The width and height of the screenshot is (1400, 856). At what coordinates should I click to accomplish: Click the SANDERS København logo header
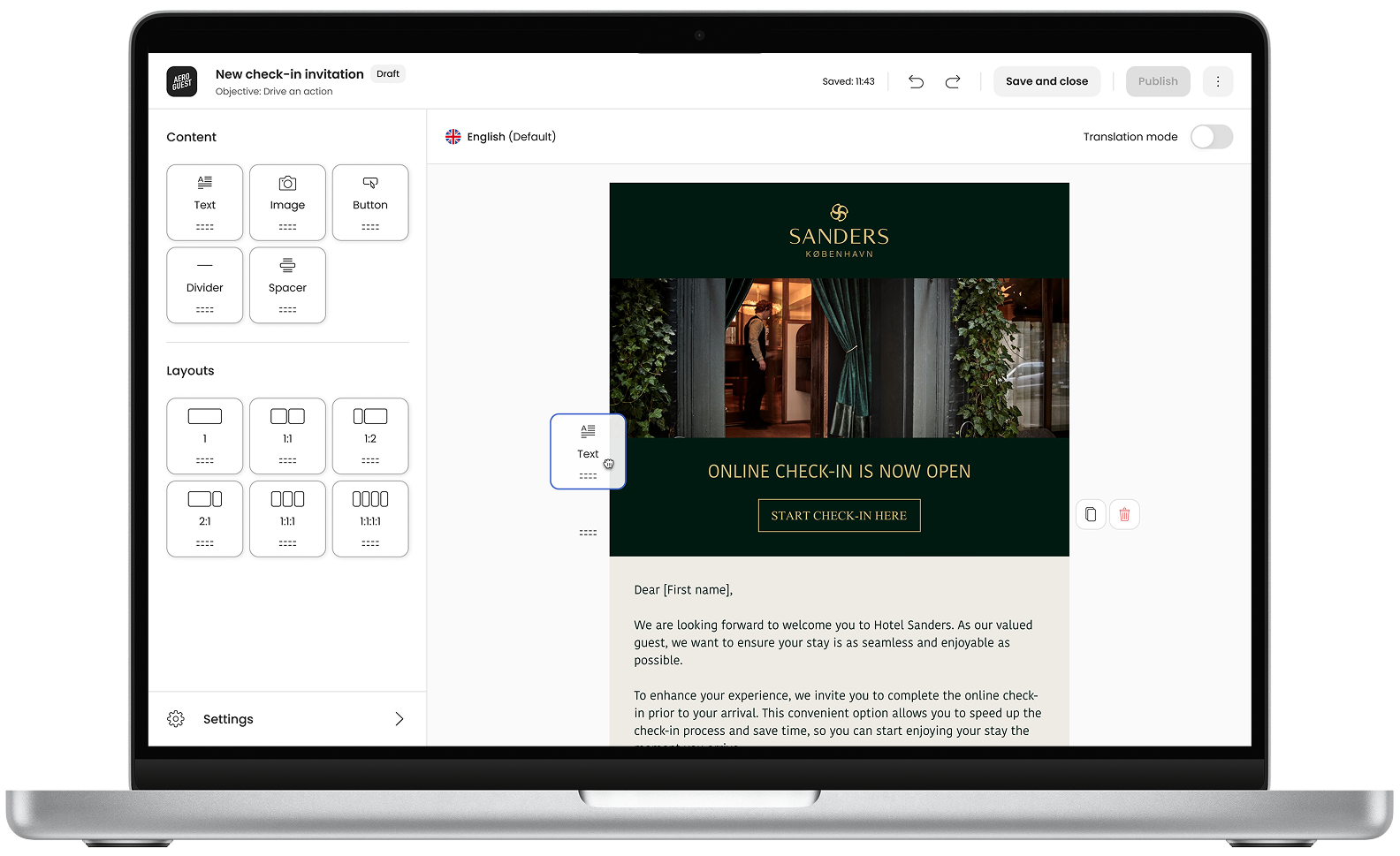pyautogui.click(x=839, y=231)
